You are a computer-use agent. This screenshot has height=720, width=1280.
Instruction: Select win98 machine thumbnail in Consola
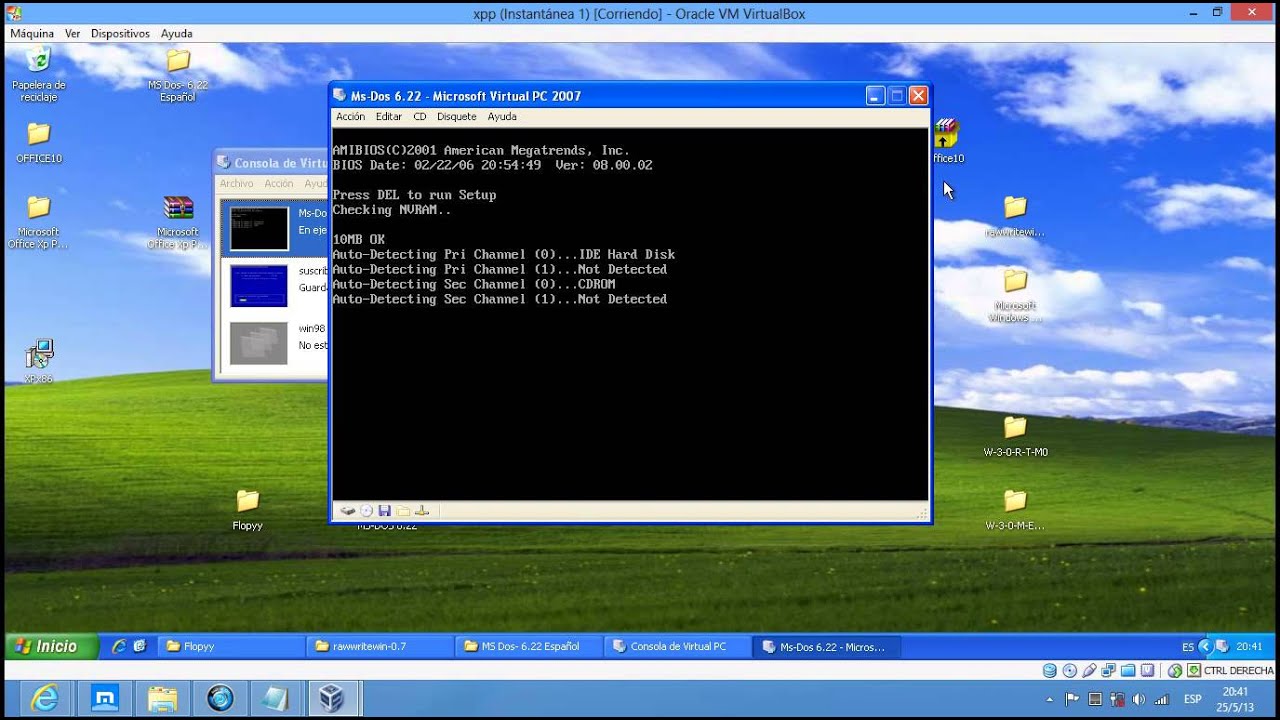click(x=259, y=342)
